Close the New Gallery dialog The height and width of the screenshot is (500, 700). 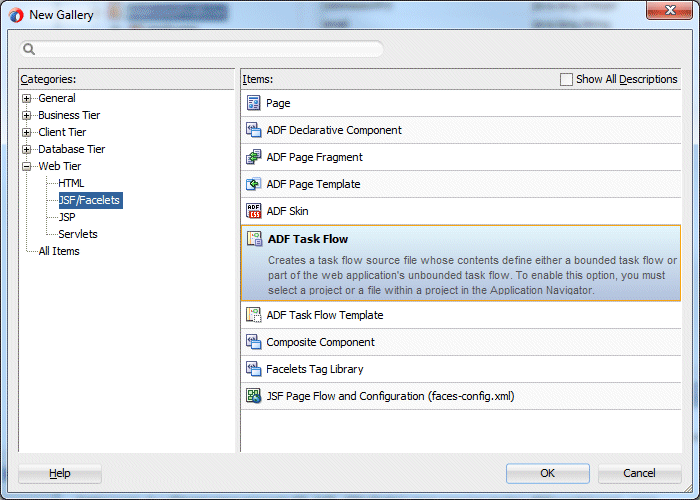coord(669,10)
